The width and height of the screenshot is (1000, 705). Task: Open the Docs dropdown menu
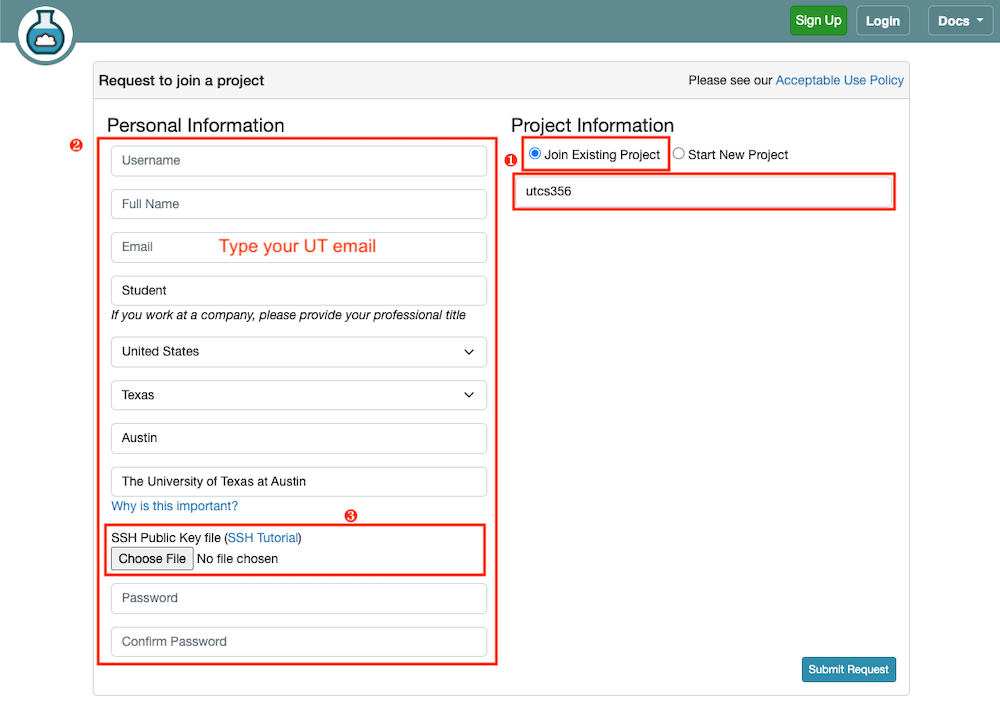pyautogui.click(x=959, y=20)
